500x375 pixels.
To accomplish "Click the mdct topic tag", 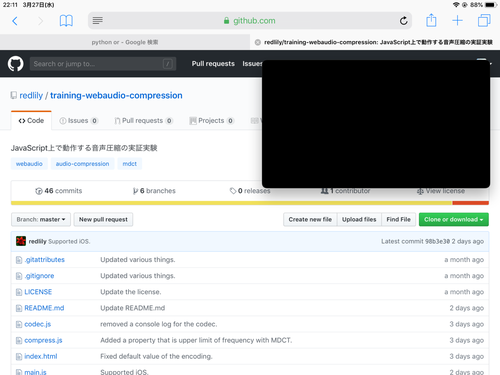I will coord(130,164).
